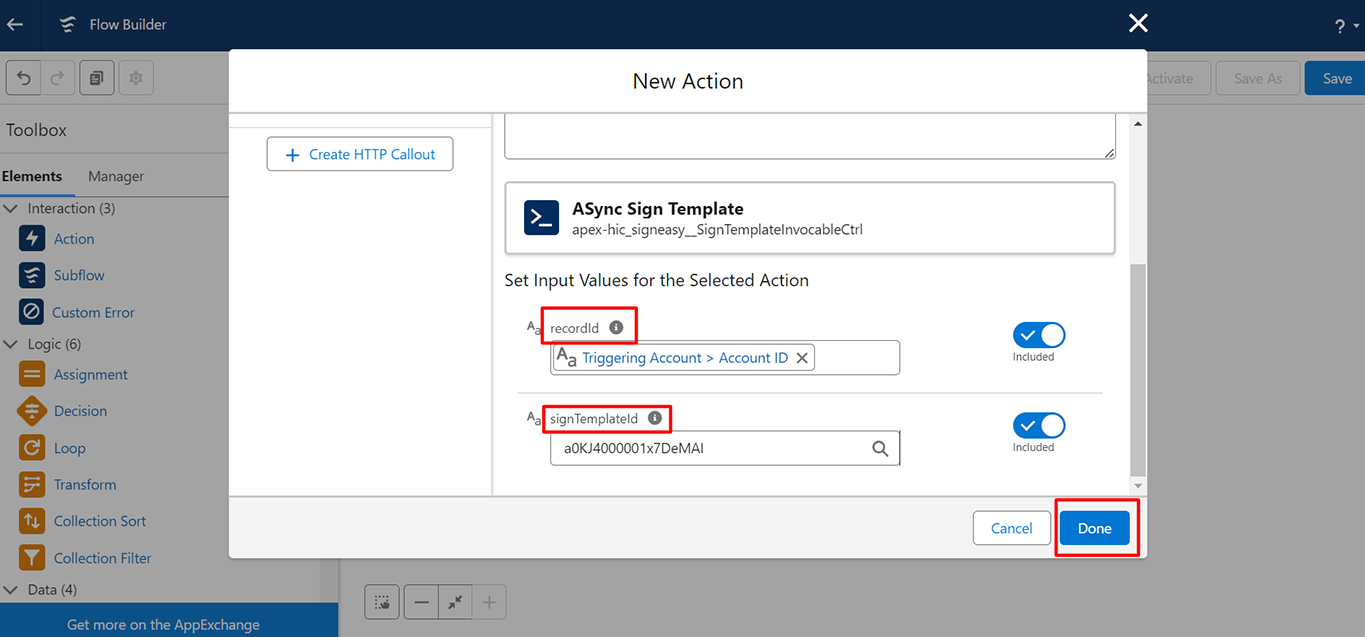Screen dimensions: 1365x637
Task: Click the Cancel button
Action: (1012, 528)
